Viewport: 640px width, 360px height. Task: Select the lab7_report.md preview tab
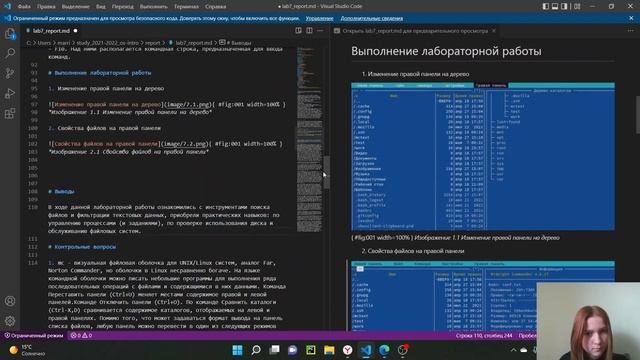tap(415, 31)
